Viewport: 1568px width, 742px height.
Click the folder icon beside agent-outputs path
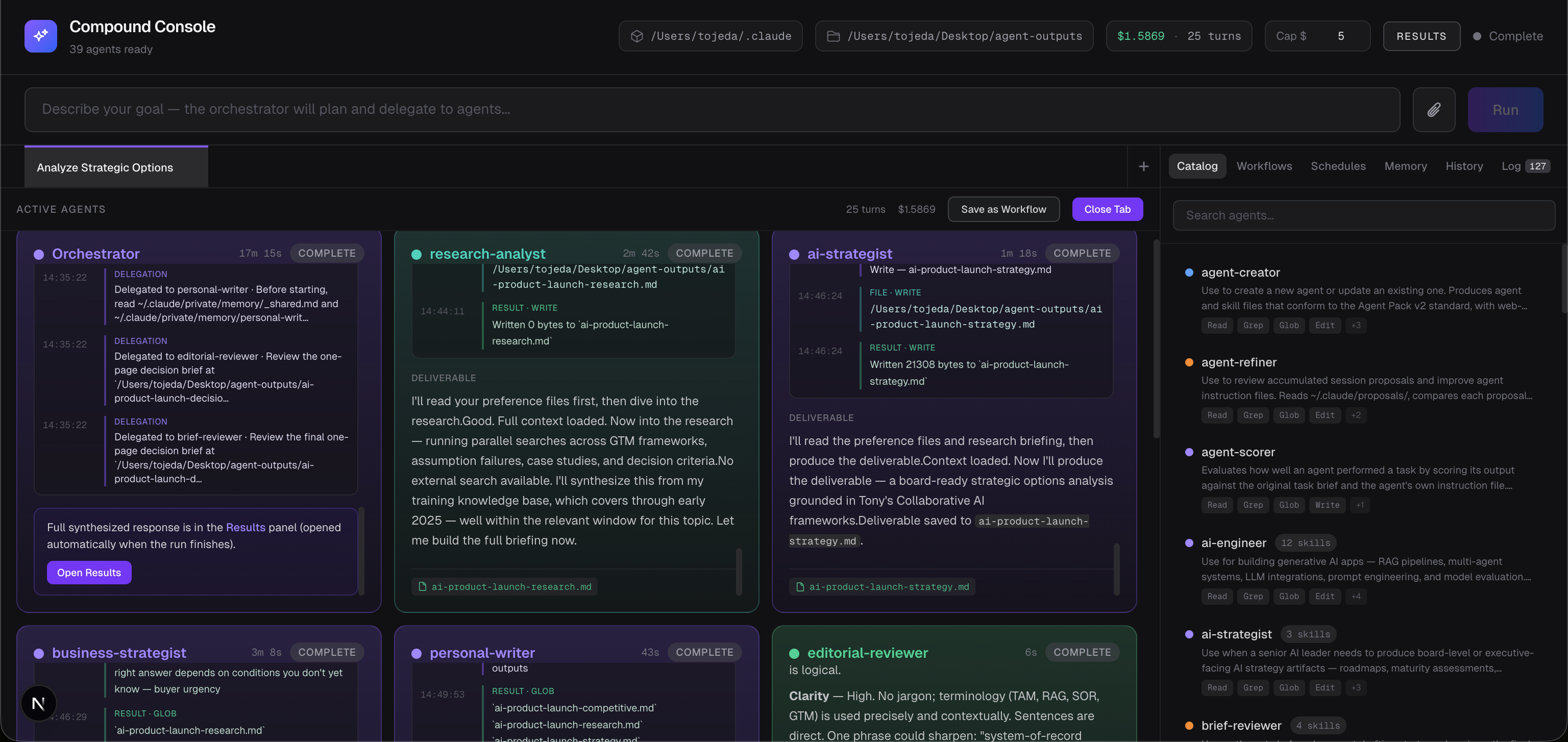[834, 36]
